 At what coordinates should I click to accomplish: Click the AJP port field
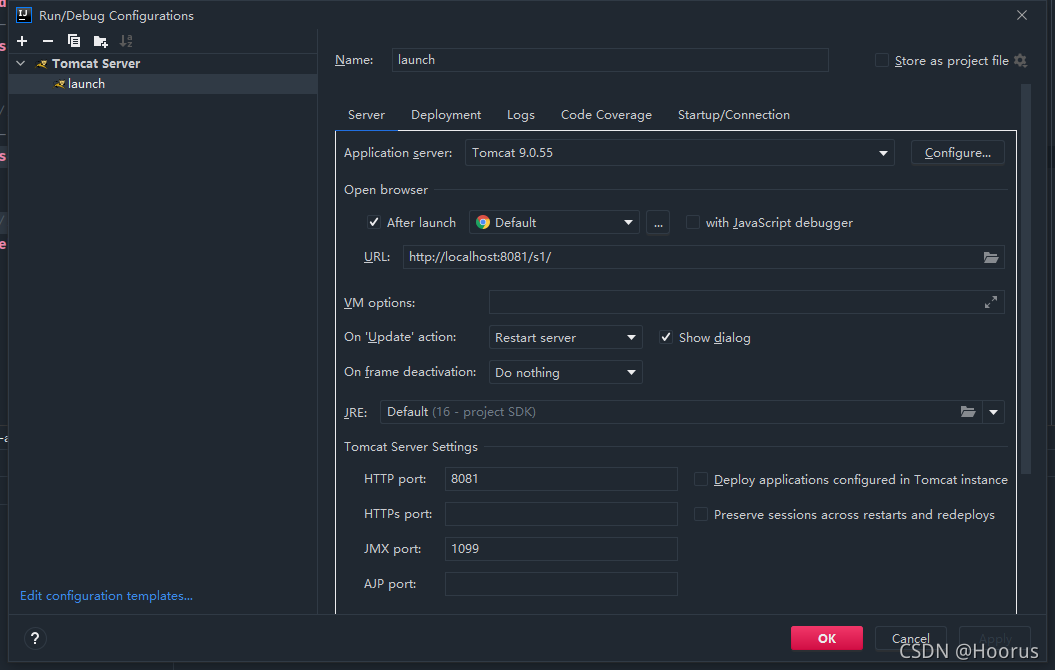[x=561, y=584]
